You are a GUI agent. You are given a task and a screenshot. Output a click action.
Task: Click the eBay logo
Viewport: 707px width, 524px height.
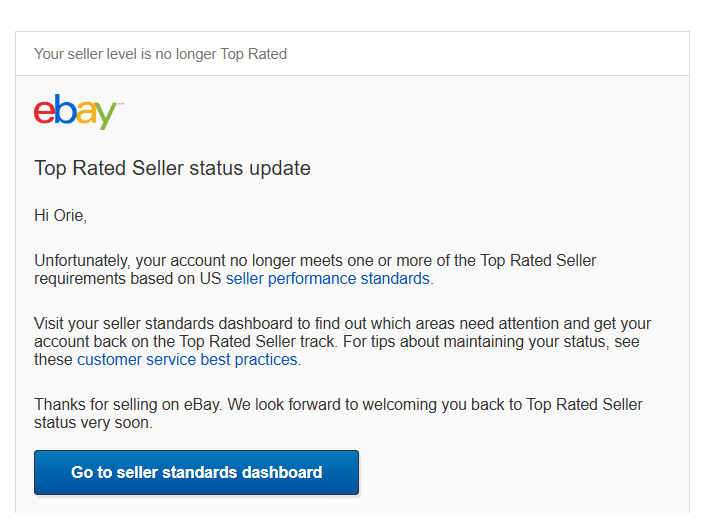78,112
